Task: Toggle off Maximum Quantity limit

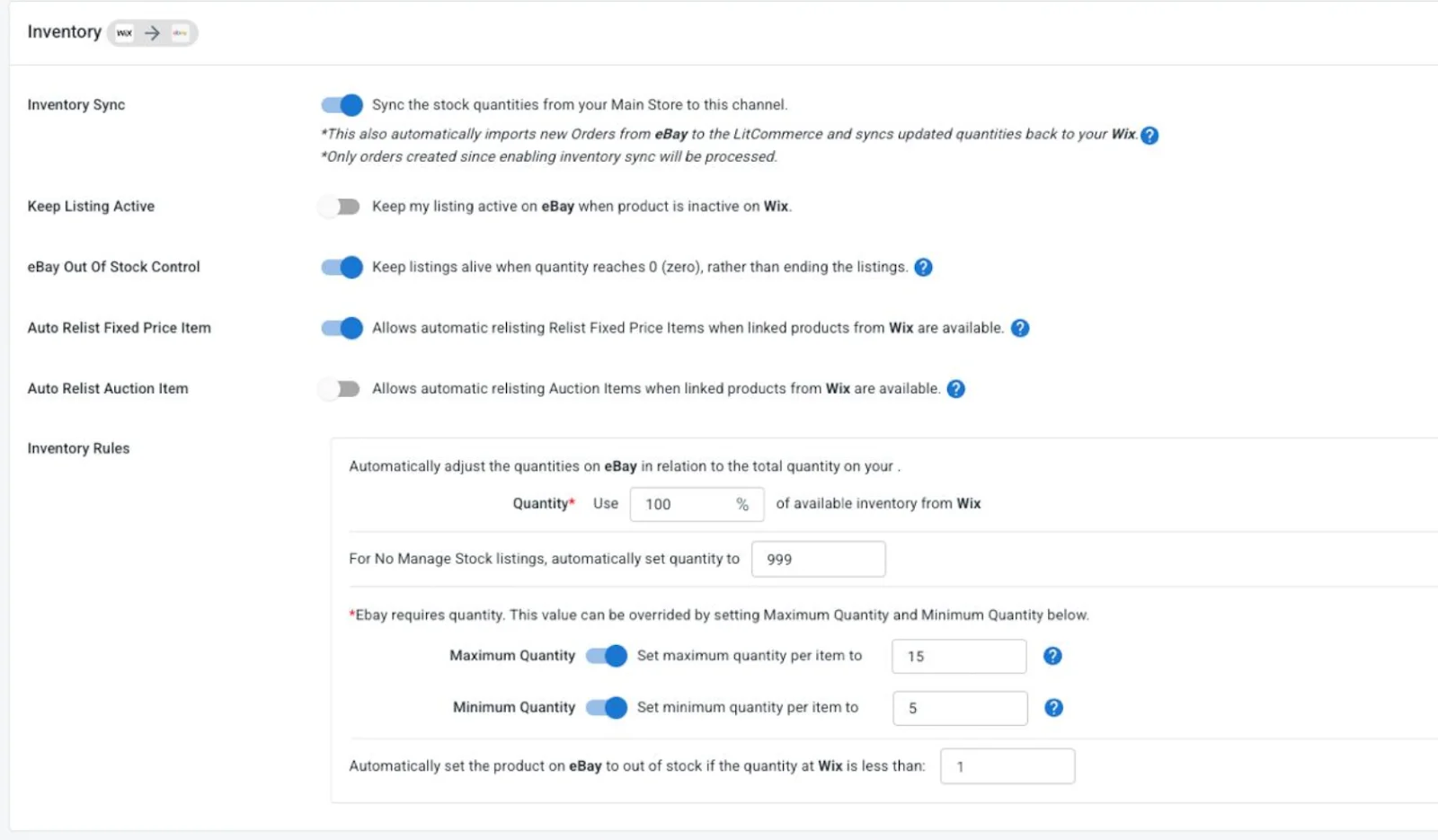Action: [x=607, y=656]
